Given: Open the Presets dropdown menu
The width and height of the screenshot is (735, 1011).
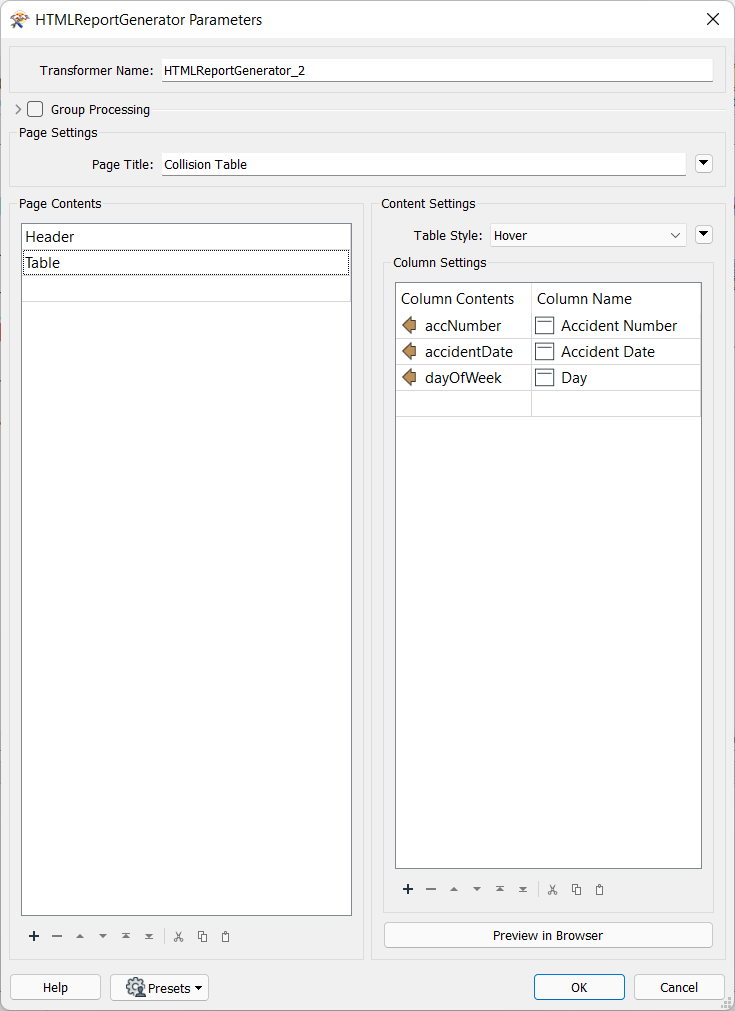Looking at the screenshot, I should click(x=159, y=987).
